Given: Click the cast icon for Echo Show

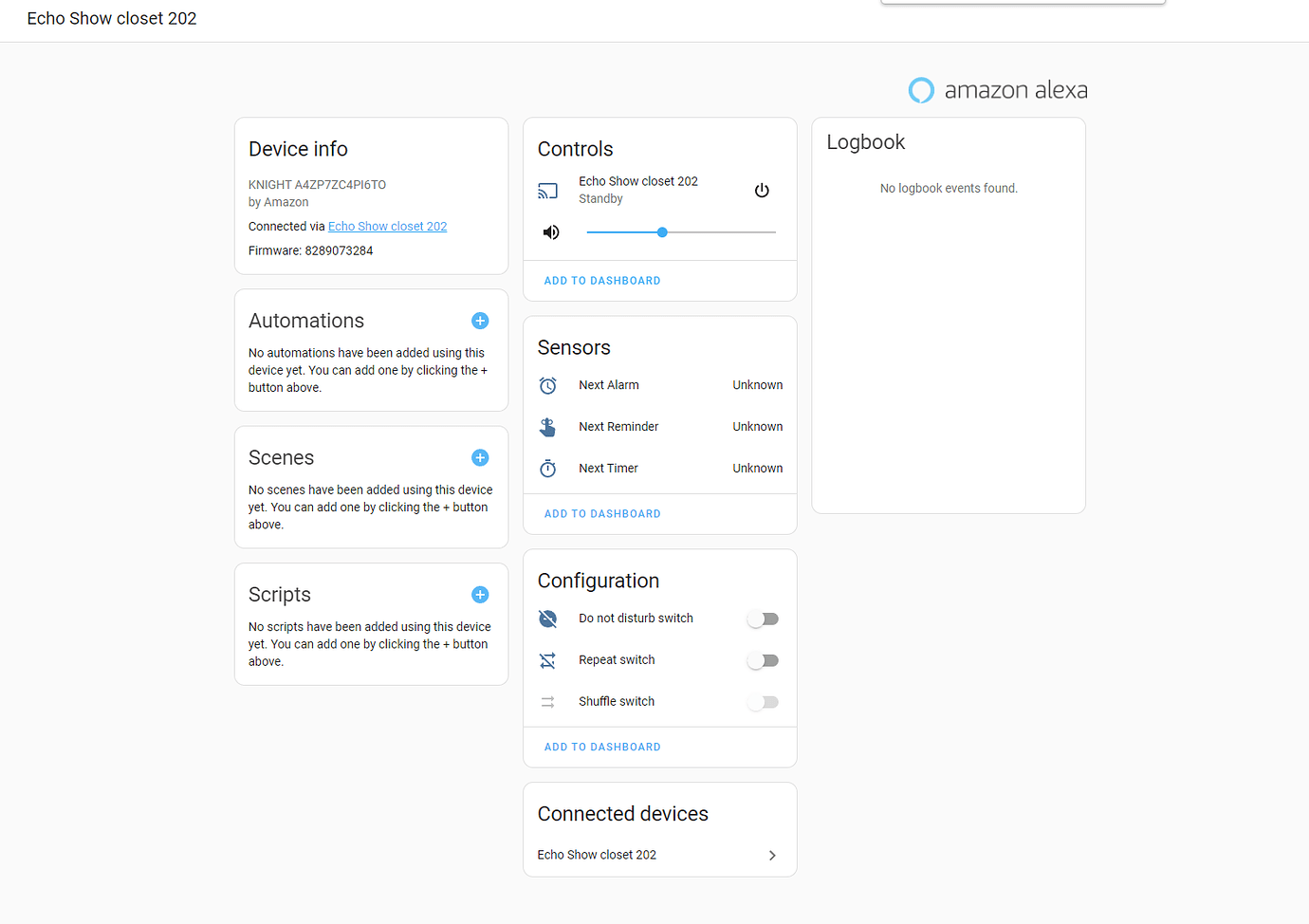Looking at the screenshot, I should pos(548,191).
